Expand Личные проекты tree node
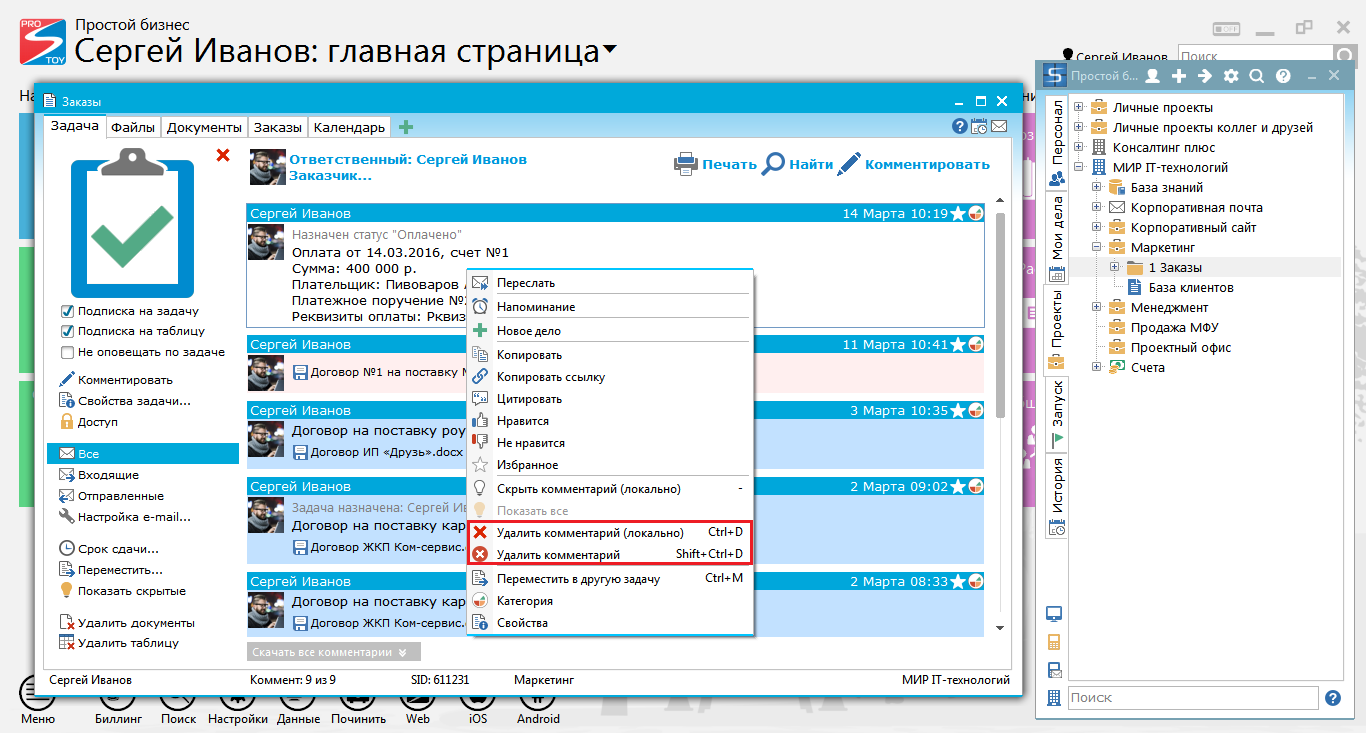Viewport: 1366px width, 733px height. point(1079,107)
